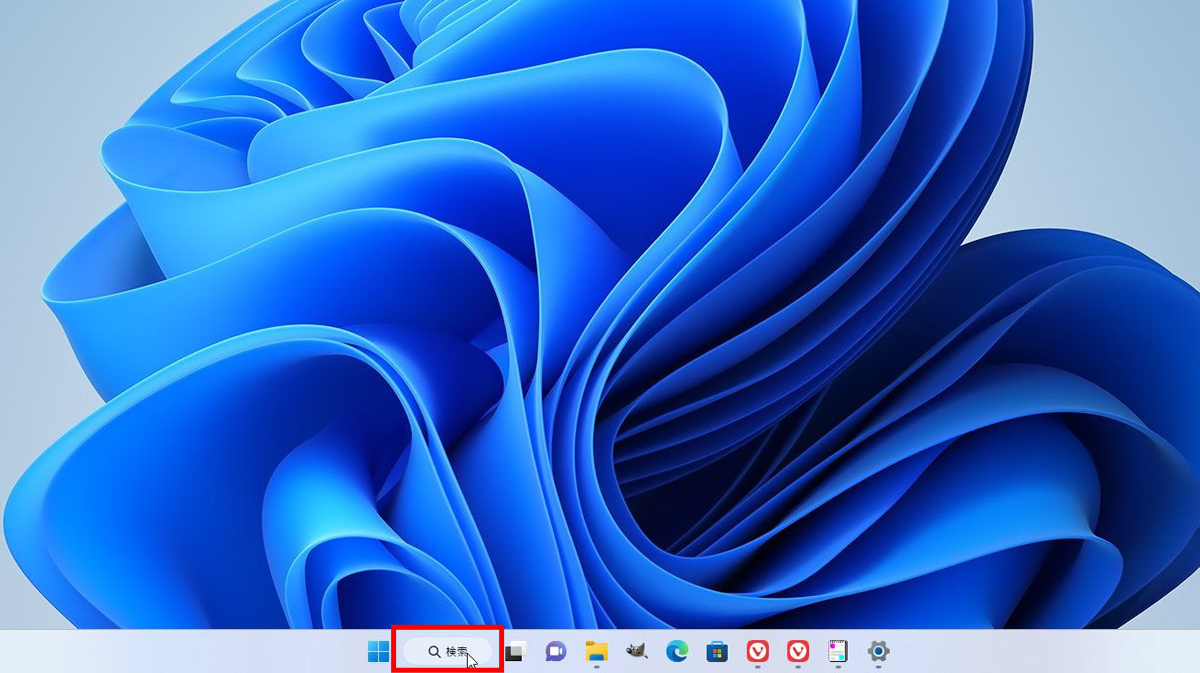Launch the purple Teams Chat icon

click(x=555, y=652)
